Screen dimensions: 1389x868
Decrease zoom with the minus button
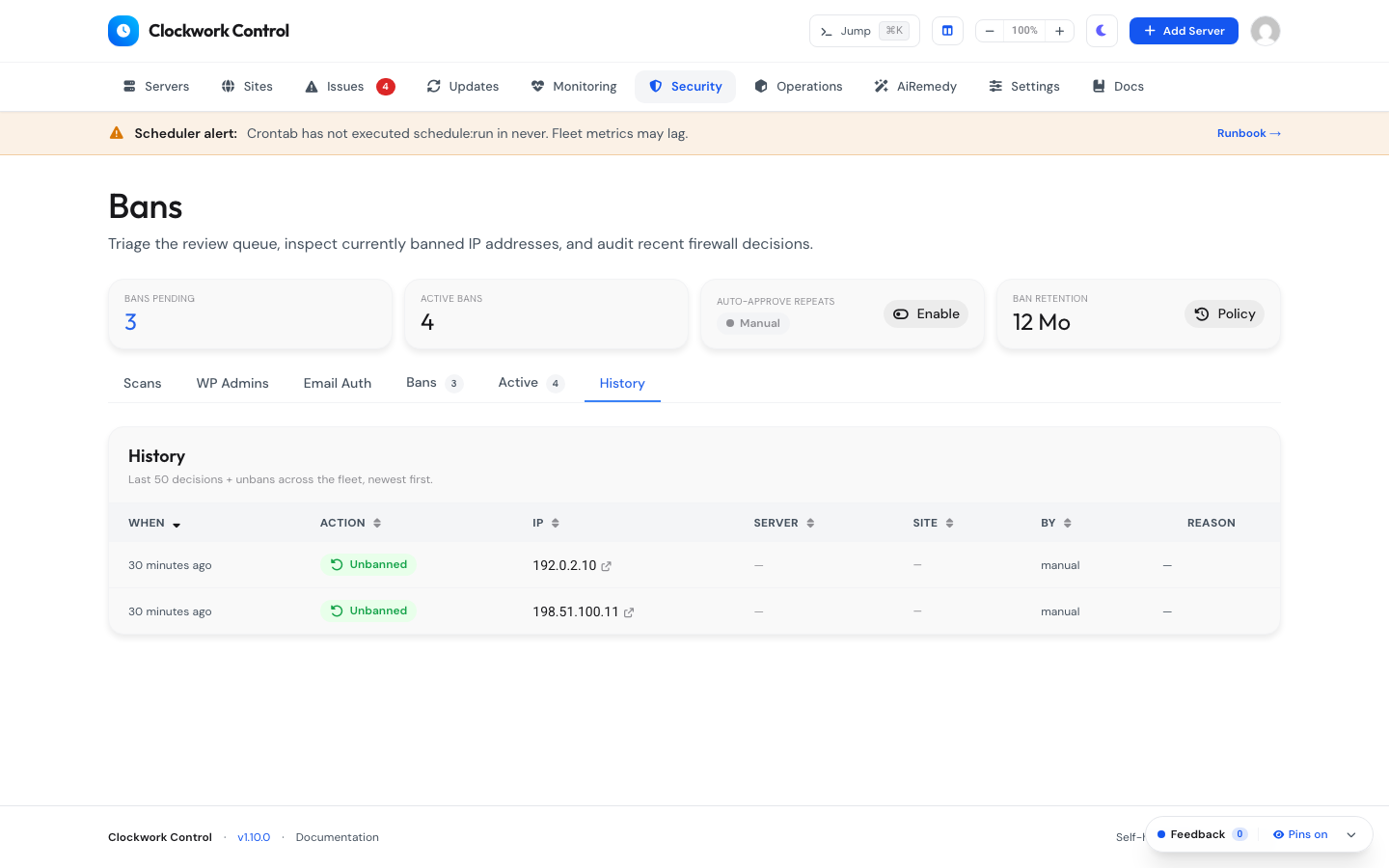click(990, 31)
